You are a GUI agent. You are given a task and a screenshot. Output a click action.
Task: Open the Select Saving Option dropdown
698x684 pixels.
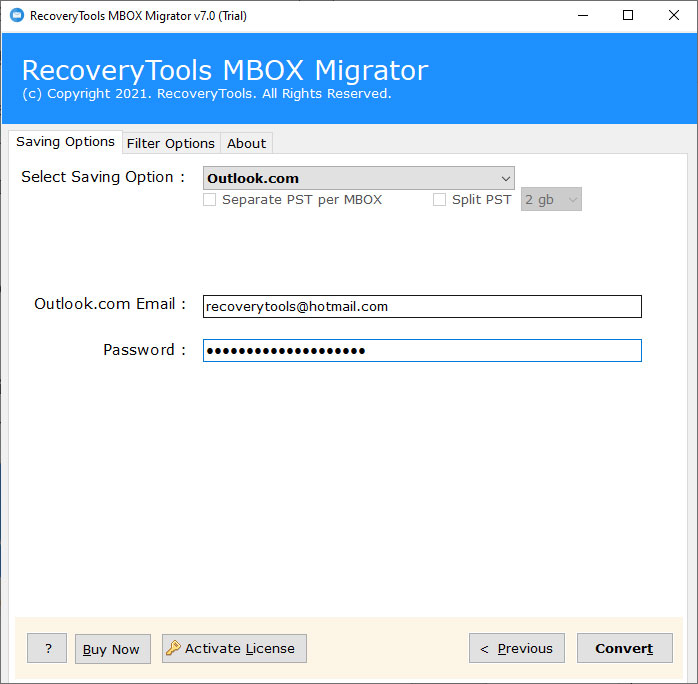tap(359, 178)
